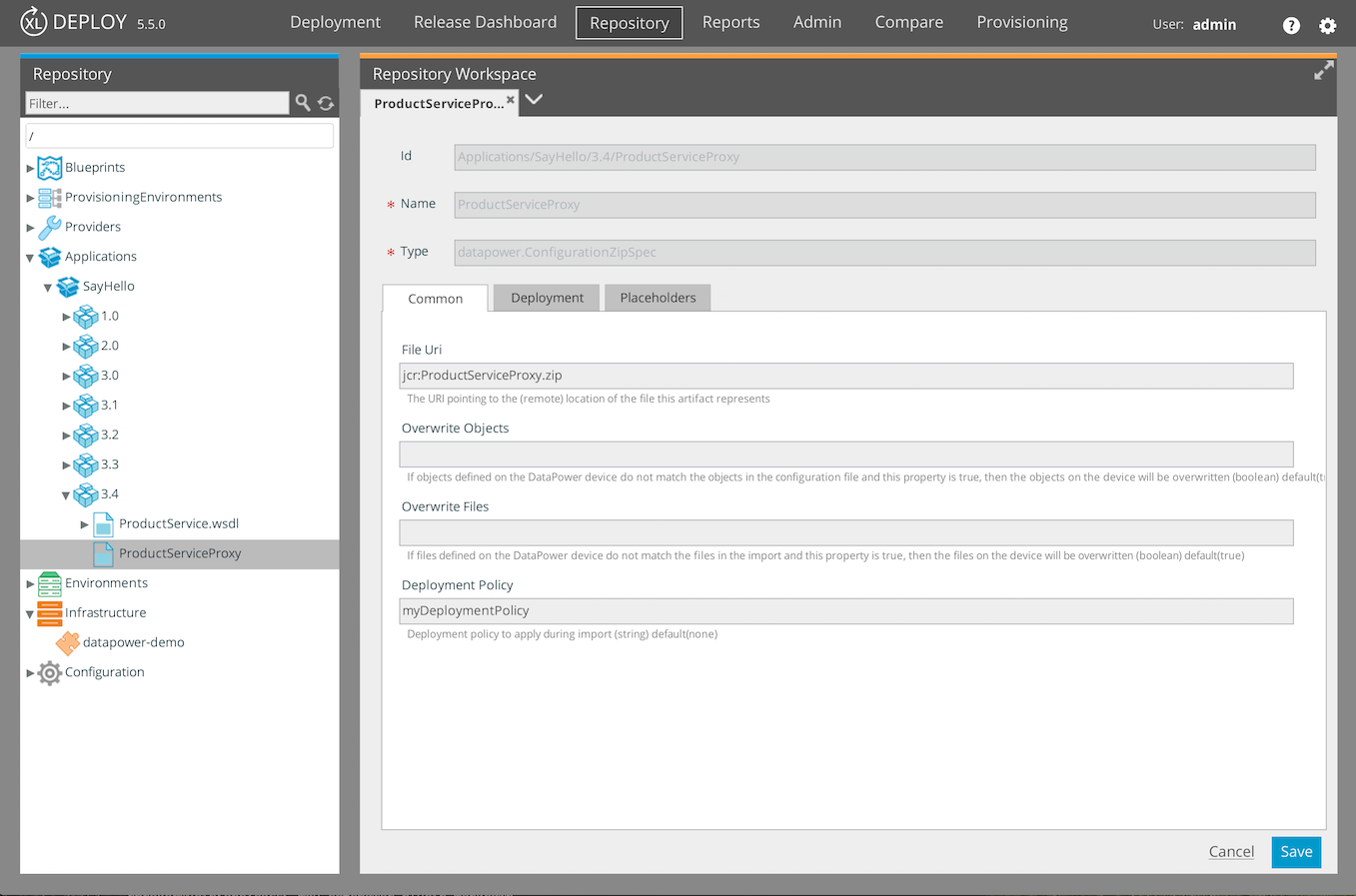1356x896 pixels.
Task: Click the version 3.2 package icon
Action: 86,436
